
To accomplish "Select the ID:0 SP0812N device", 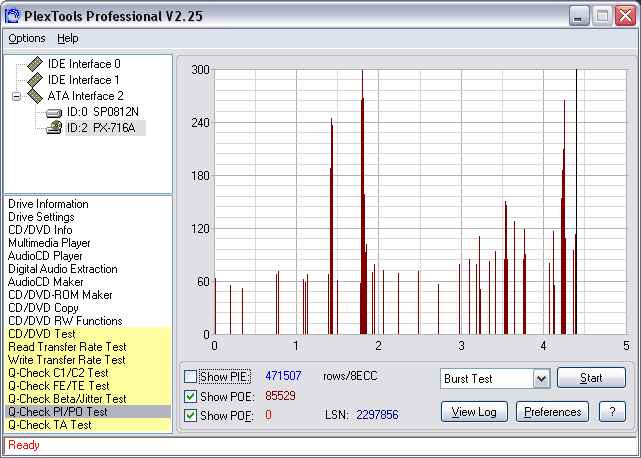I will pos(103,112).
